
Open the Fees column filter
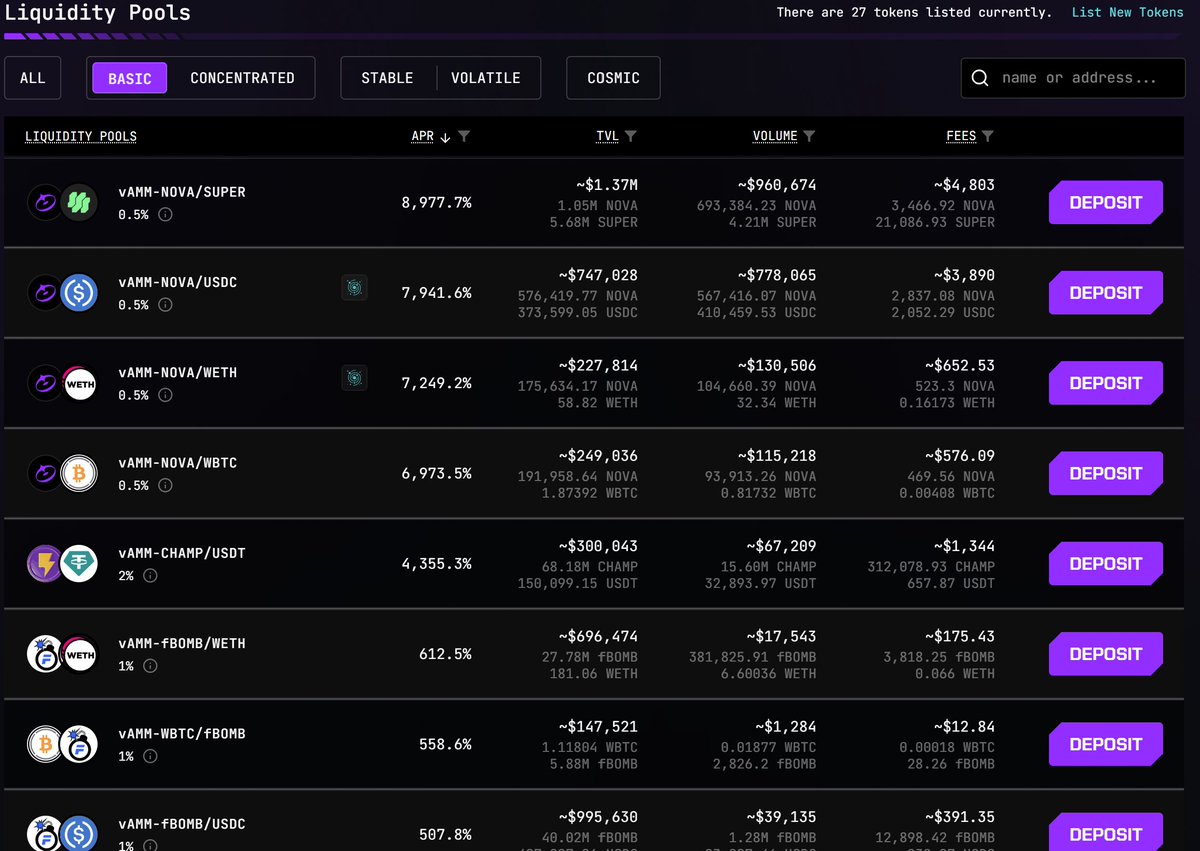coord(988,137)
